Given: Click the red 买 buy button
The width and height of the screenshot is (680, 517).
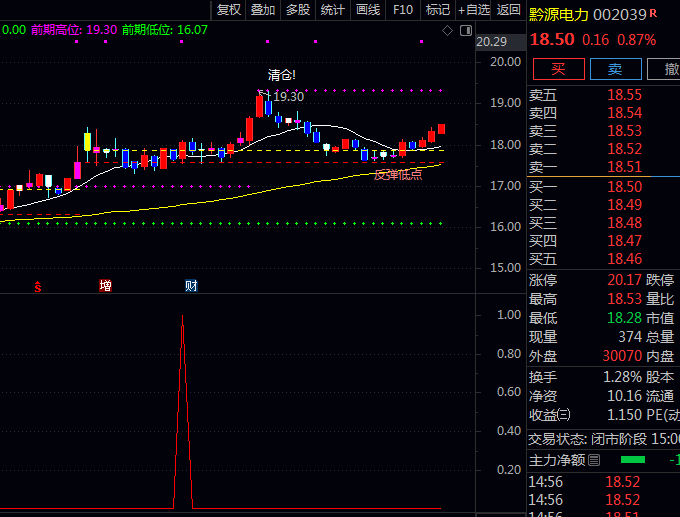Looking at the screenshot, I should (559, 69).
